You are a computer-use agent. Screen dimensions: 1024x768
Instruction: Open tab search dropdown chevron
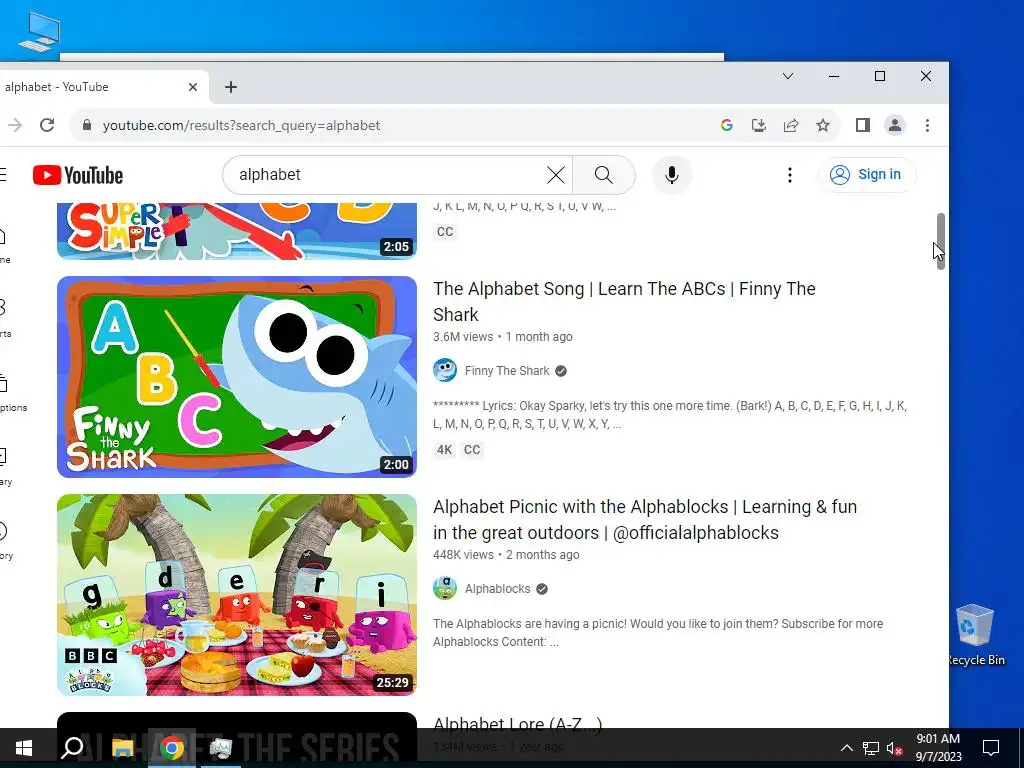[x=788, y=76]
